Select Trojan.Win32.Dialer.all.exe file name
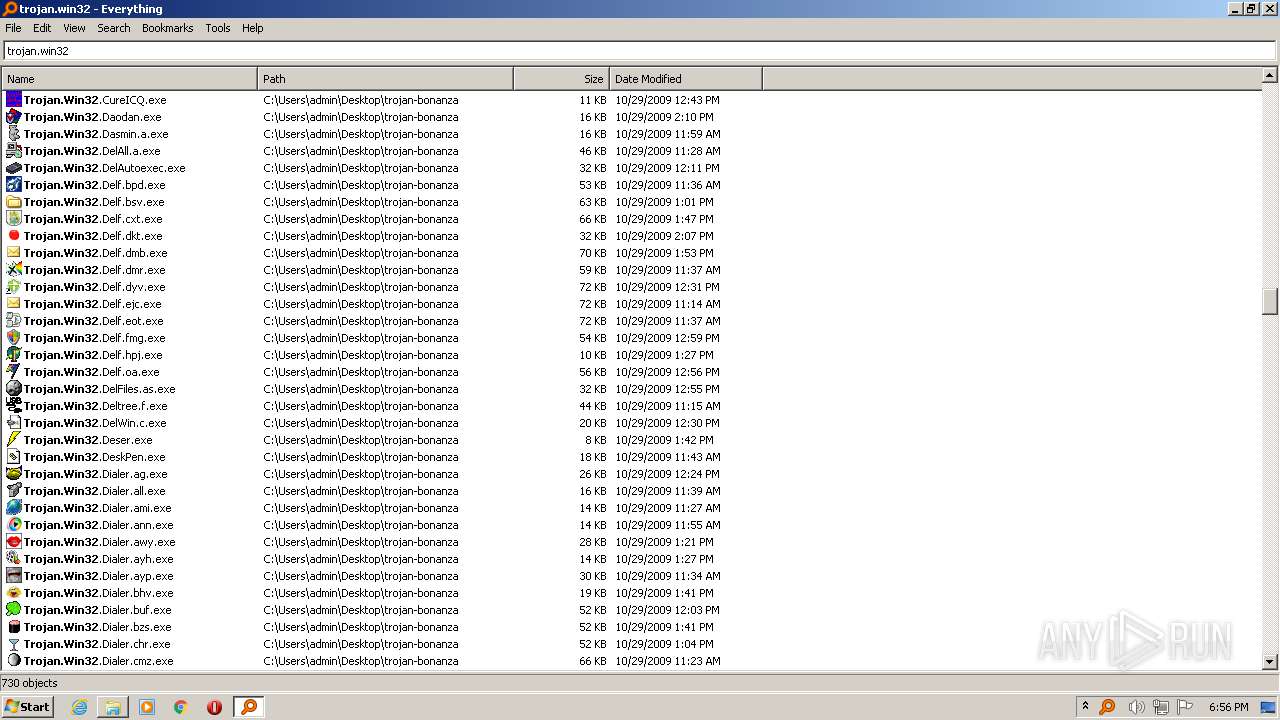 (95, 491)
